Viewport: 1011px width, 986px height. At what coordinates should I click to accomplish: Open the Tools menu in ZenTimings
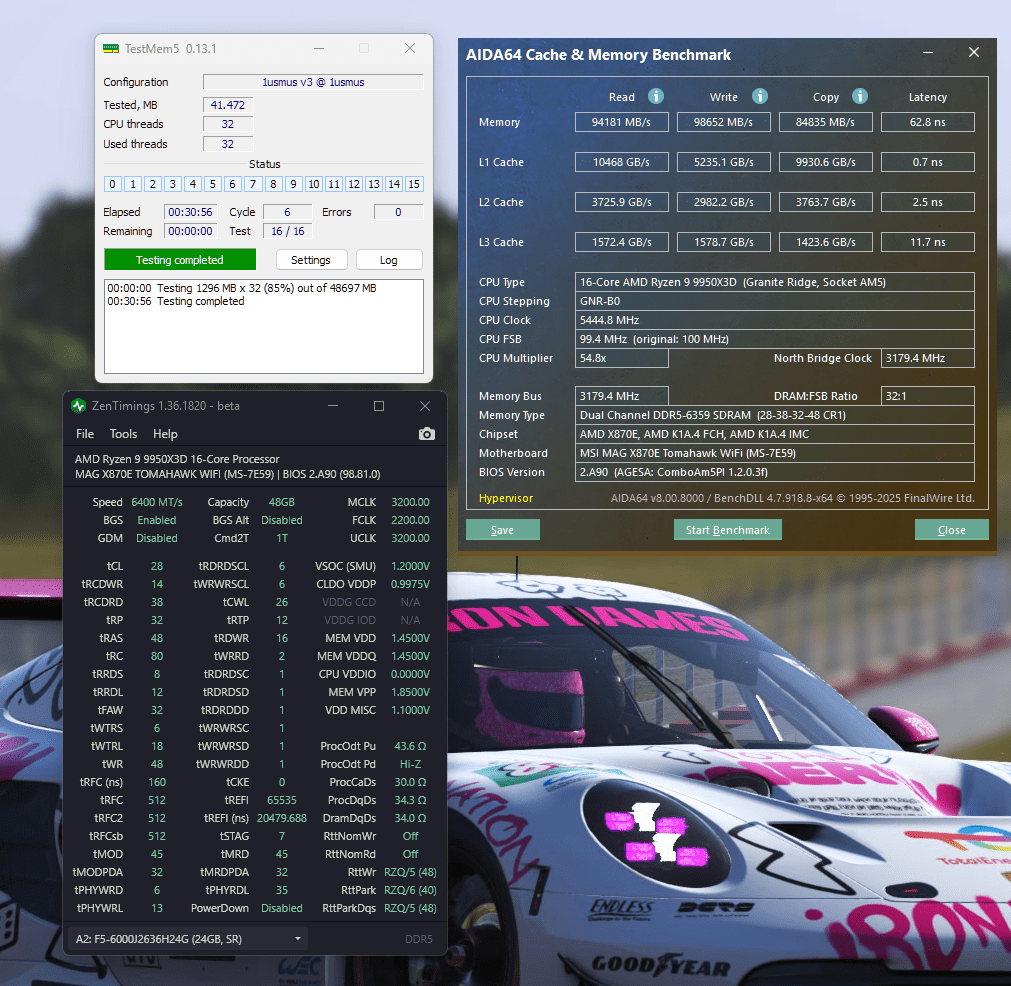click(123, 434)
